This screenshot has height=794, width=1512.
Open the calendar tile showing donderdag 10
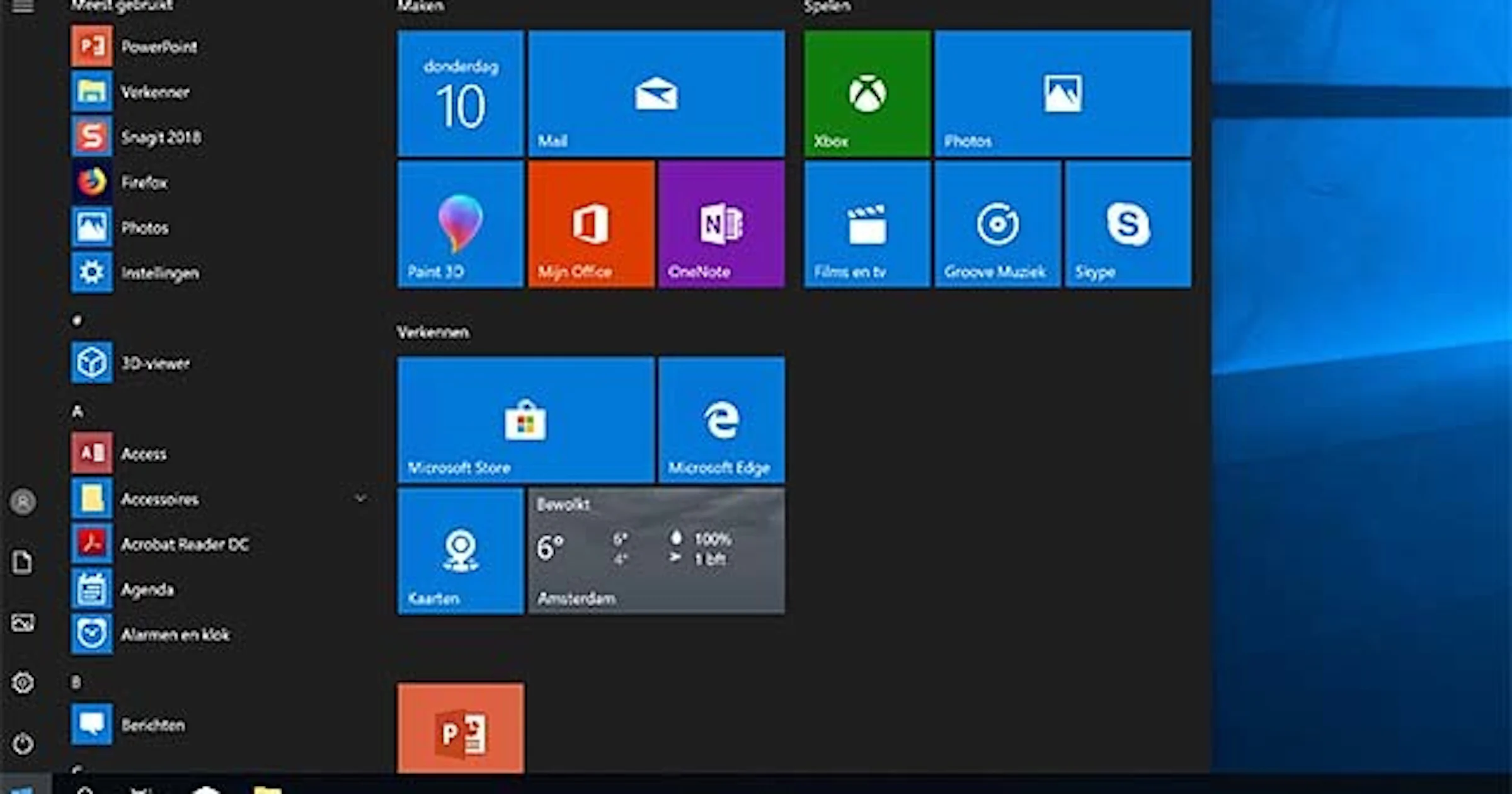pyautogui.click(x=461, y=93)
